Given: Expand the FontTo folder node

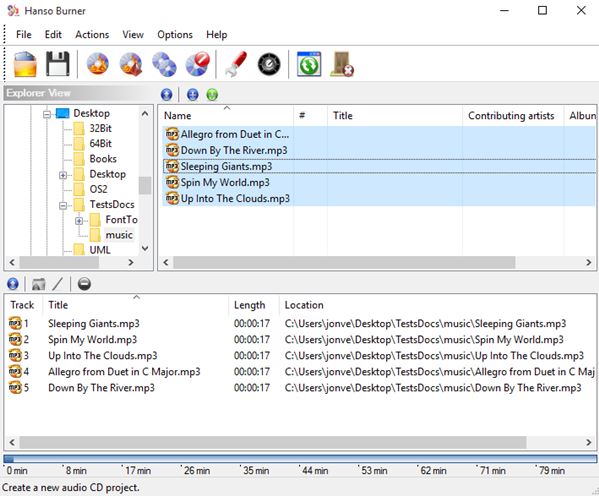Looking at the screenshot, I should point(79,221).
